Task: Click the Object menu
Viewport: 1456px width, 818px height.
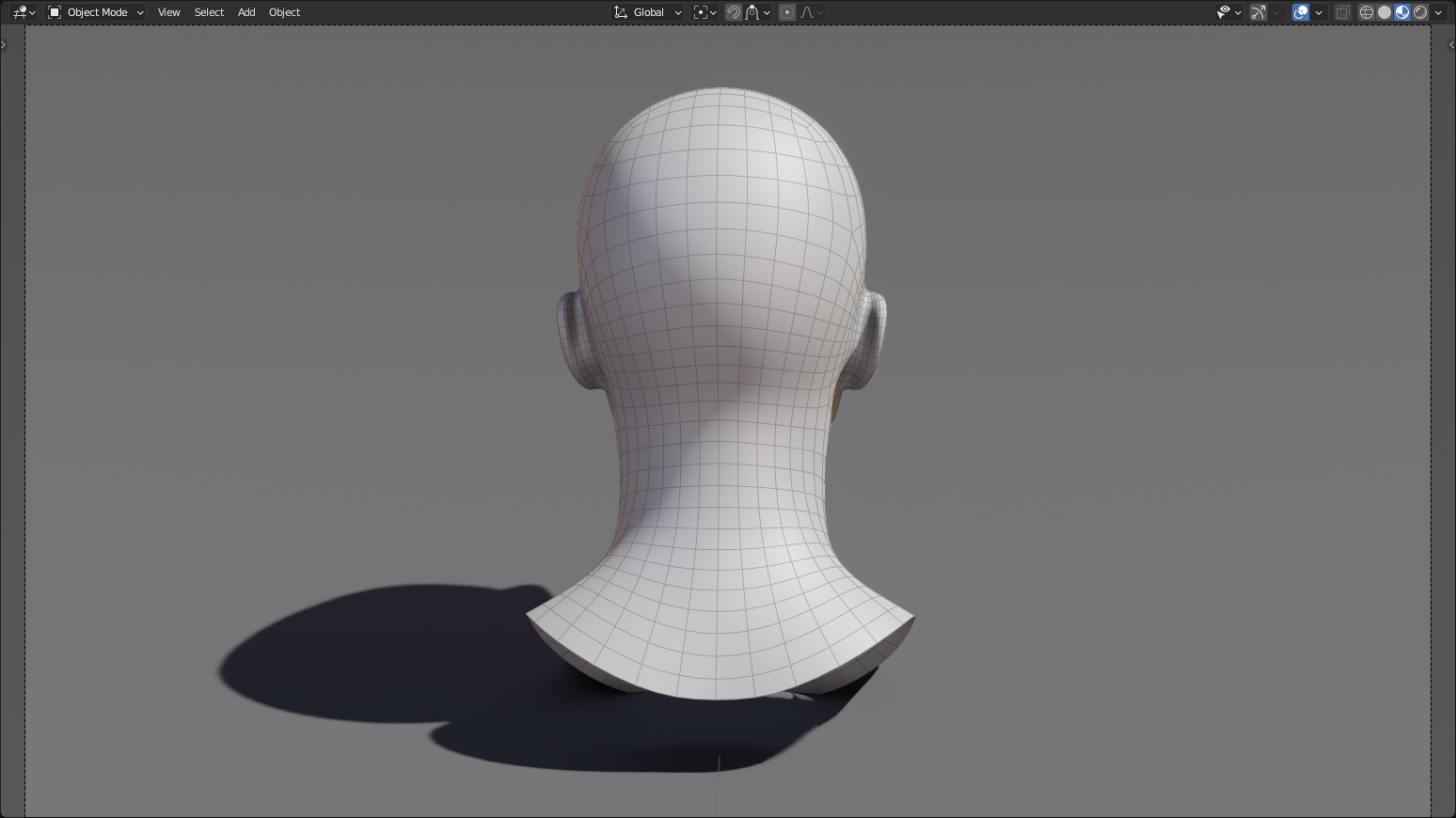Action: pos(284,12)
